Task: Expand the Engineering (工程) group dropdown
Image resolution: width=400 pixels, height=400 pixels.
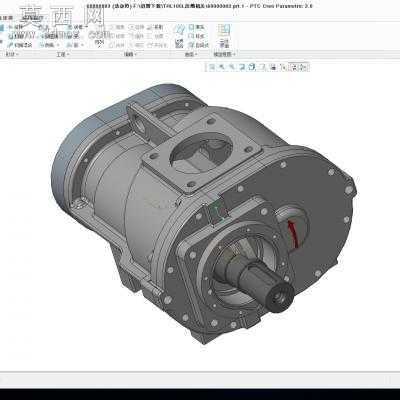Action: tap(63, 54)
